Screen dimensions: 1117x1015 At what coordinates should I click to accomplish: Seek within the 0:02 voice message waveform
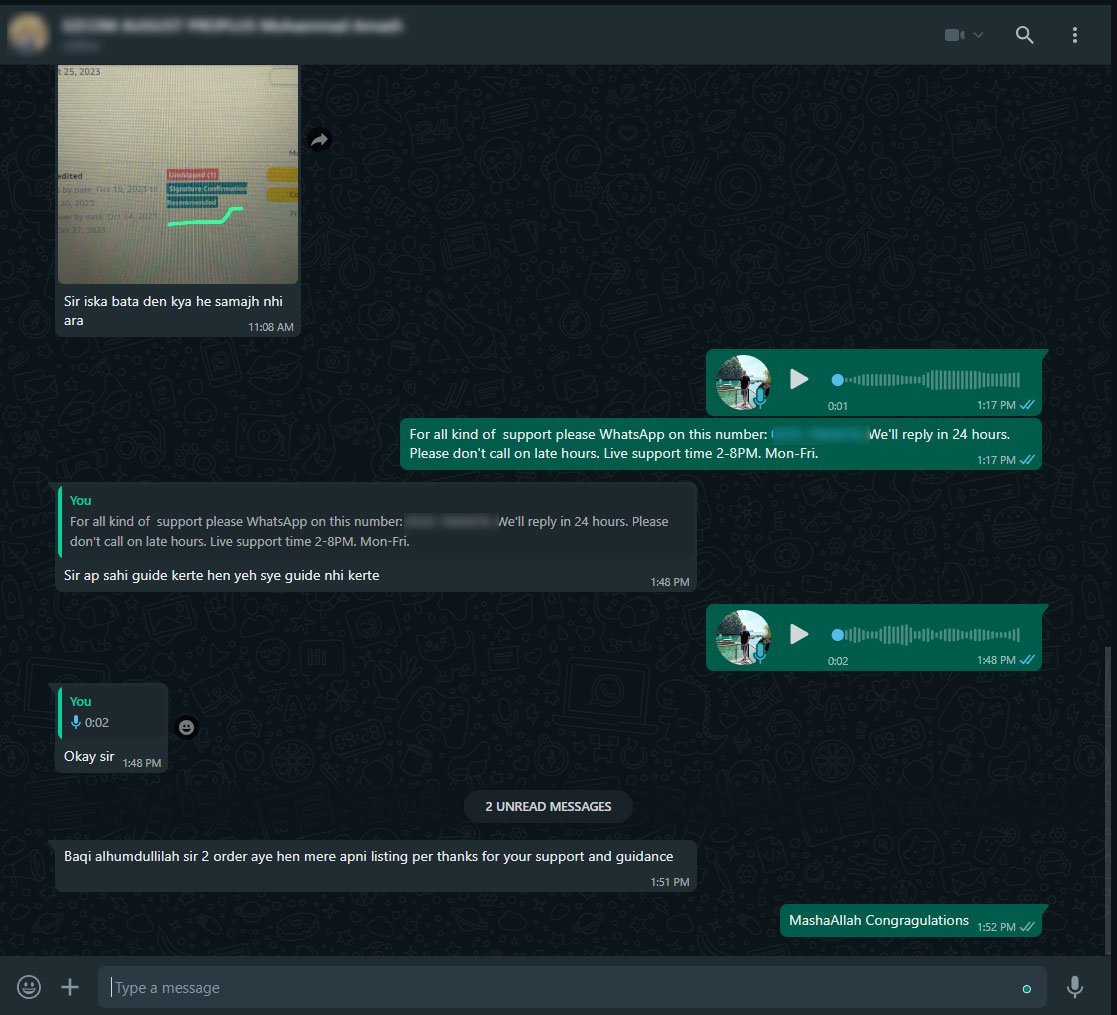pos(925,634)
